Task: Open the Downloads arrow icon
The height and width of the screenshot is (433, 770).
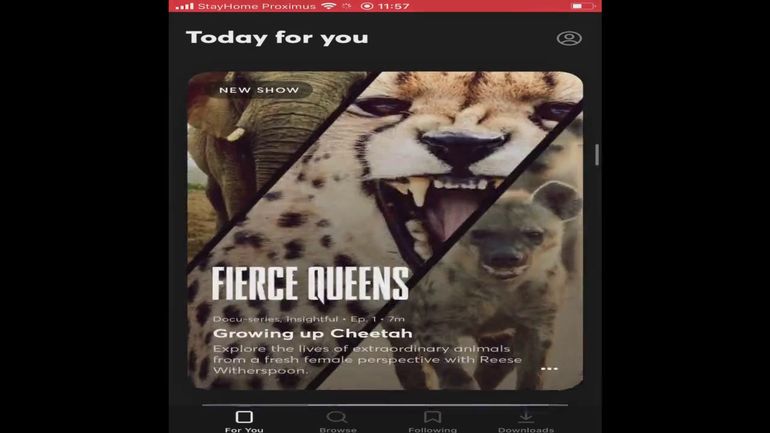Action: point(525,416)
